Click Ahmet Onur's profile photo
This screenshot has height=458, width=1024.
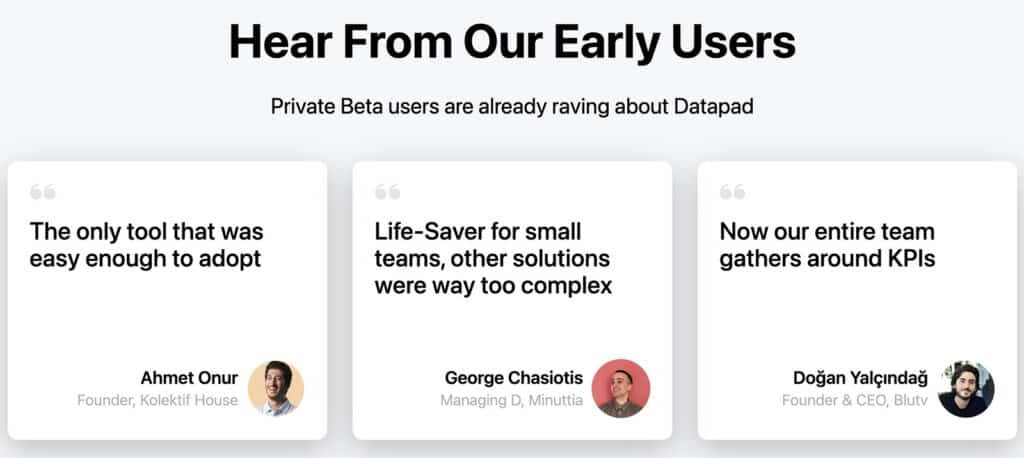(276, 388)
